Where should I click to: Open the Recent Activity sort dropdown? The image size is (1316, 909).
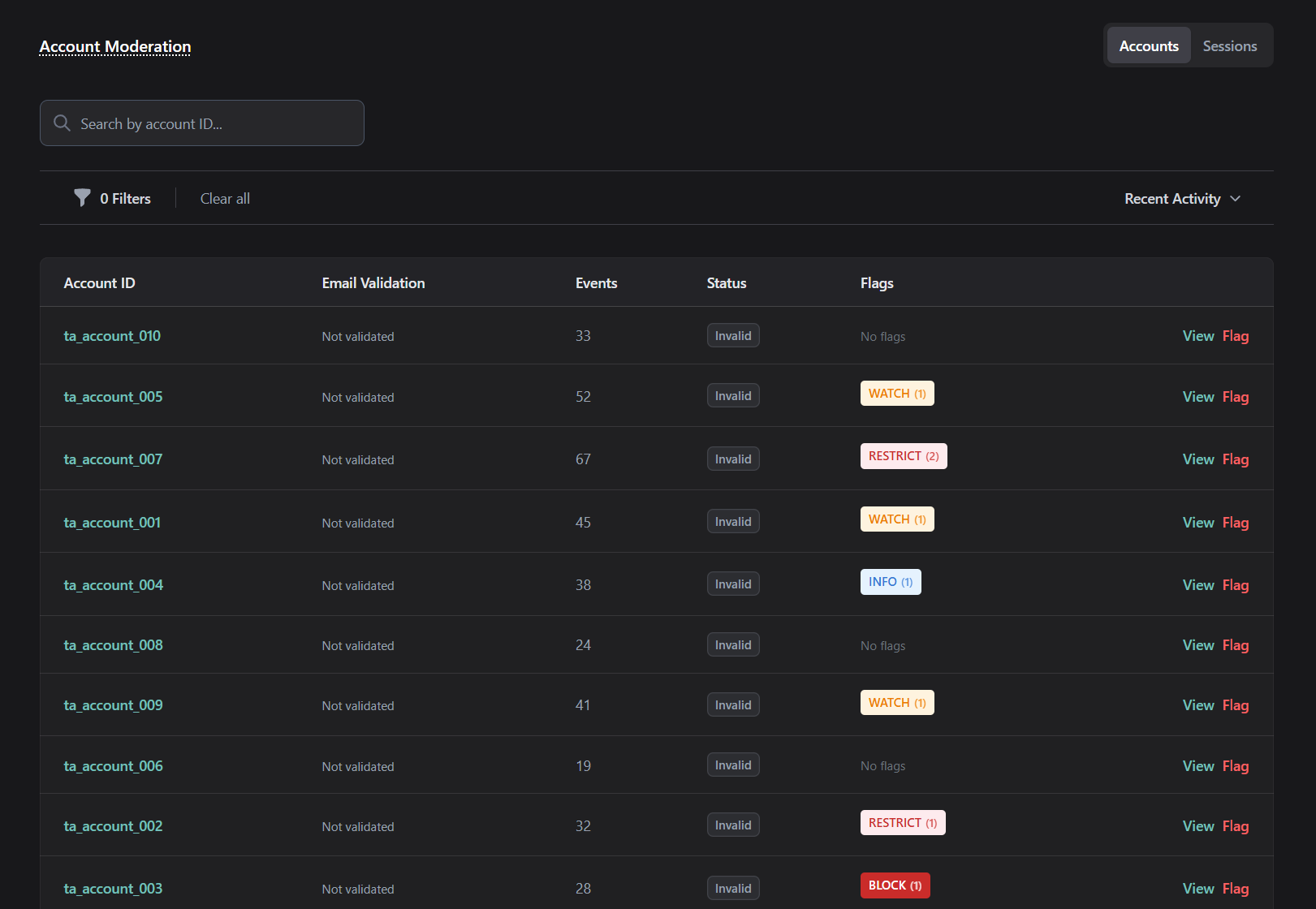pyautogui.click(x=1173, y=199)
